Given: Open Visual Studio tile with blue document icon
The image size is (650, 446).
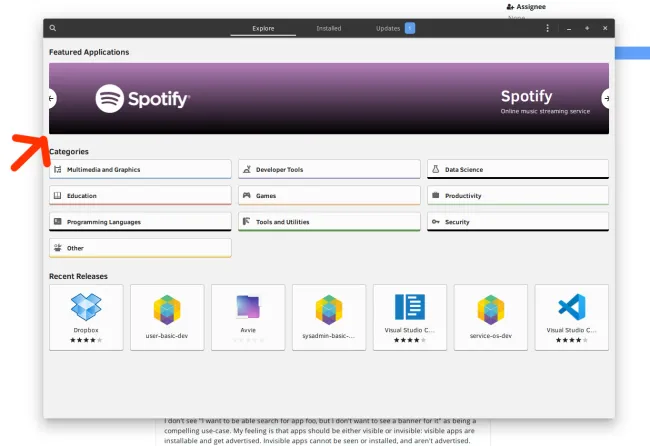Looking at the screenshot, I should click(410, 317).
